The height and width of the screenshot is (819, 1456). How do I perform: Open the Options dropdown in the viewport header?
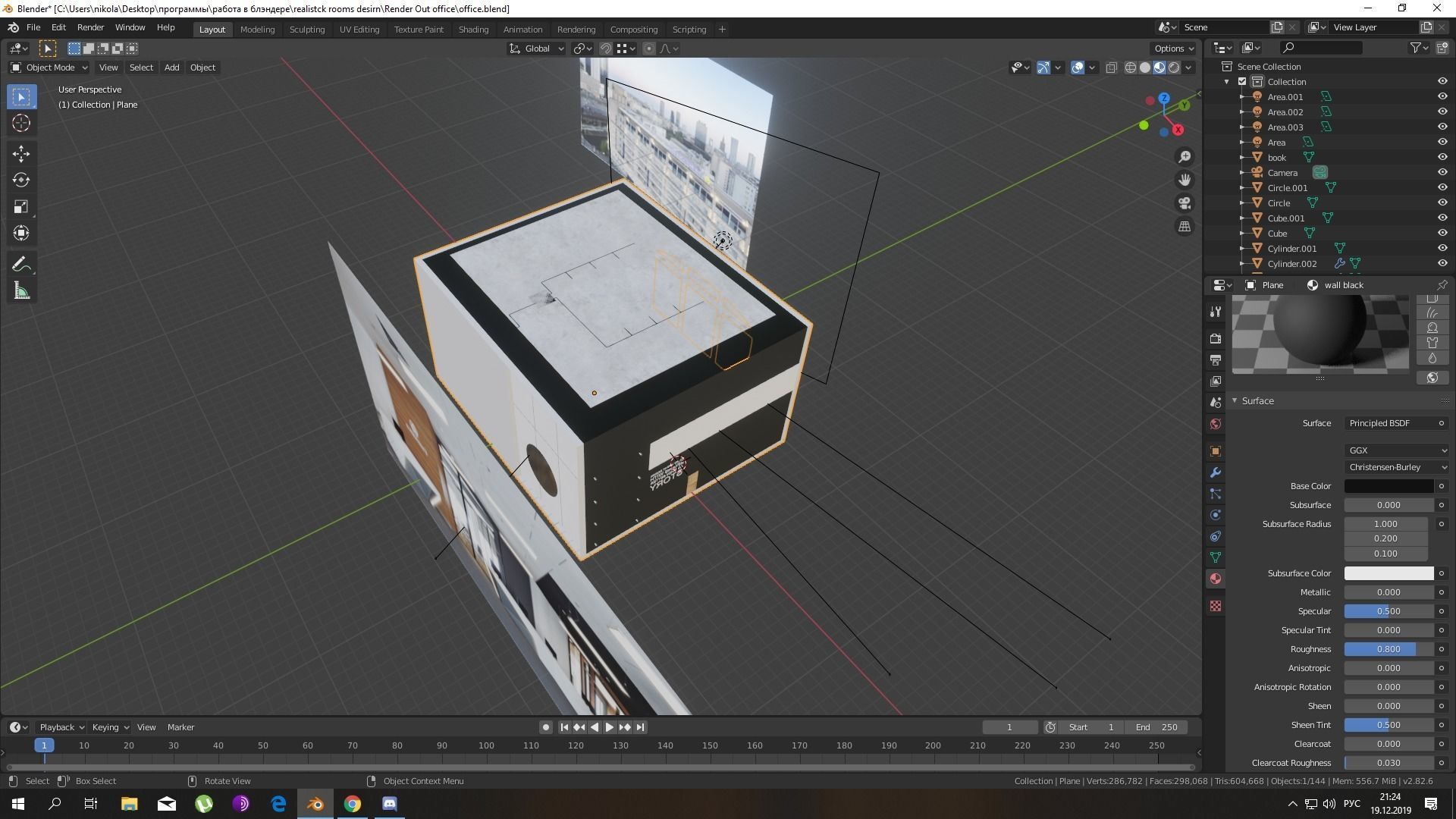click(x=1174, y=49)
